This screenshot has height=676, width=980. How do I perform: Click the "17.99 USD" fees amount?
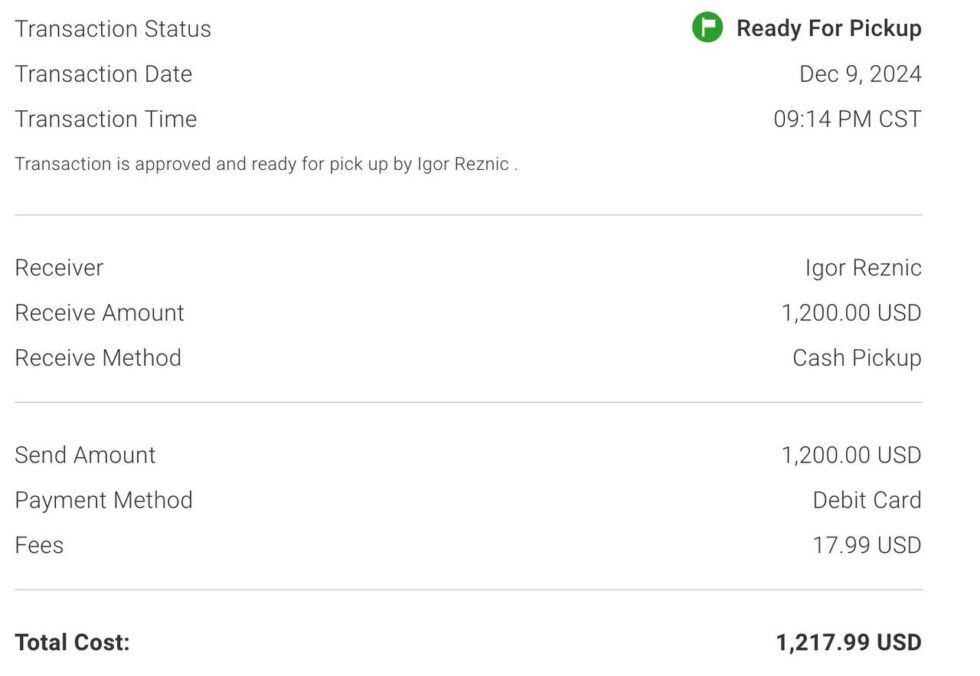pyautogui.click(x=867, y=545)
